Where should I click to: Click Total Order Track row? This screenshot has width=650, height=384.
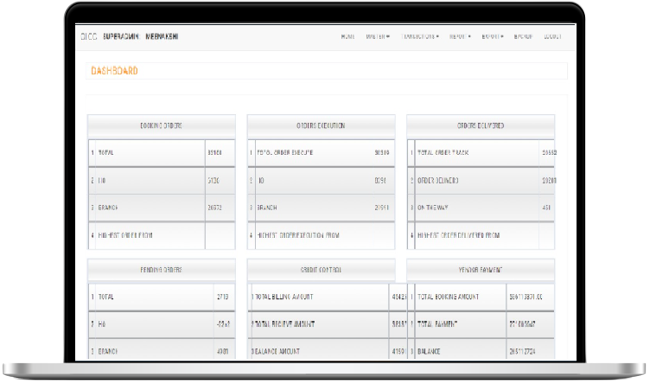pyautogui.click(x=481, y=153)
